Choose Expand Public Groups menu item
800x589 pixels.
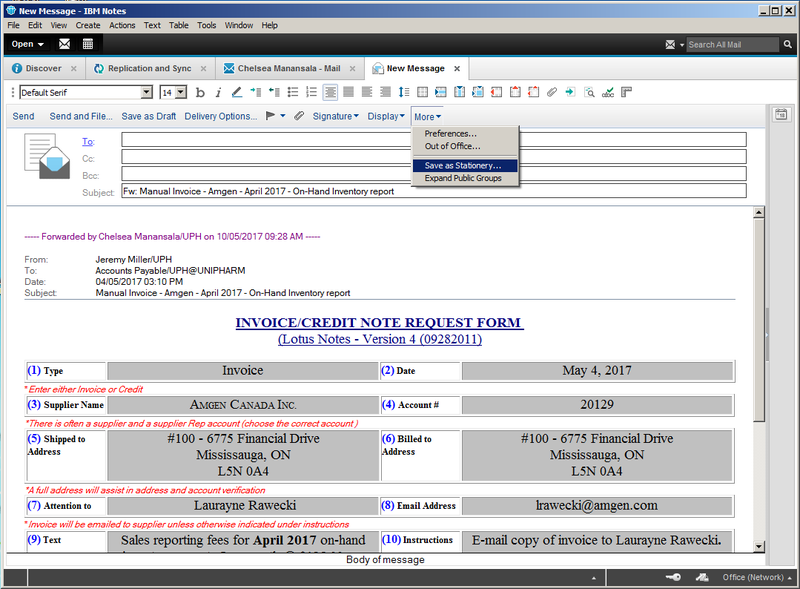[465, 178]
